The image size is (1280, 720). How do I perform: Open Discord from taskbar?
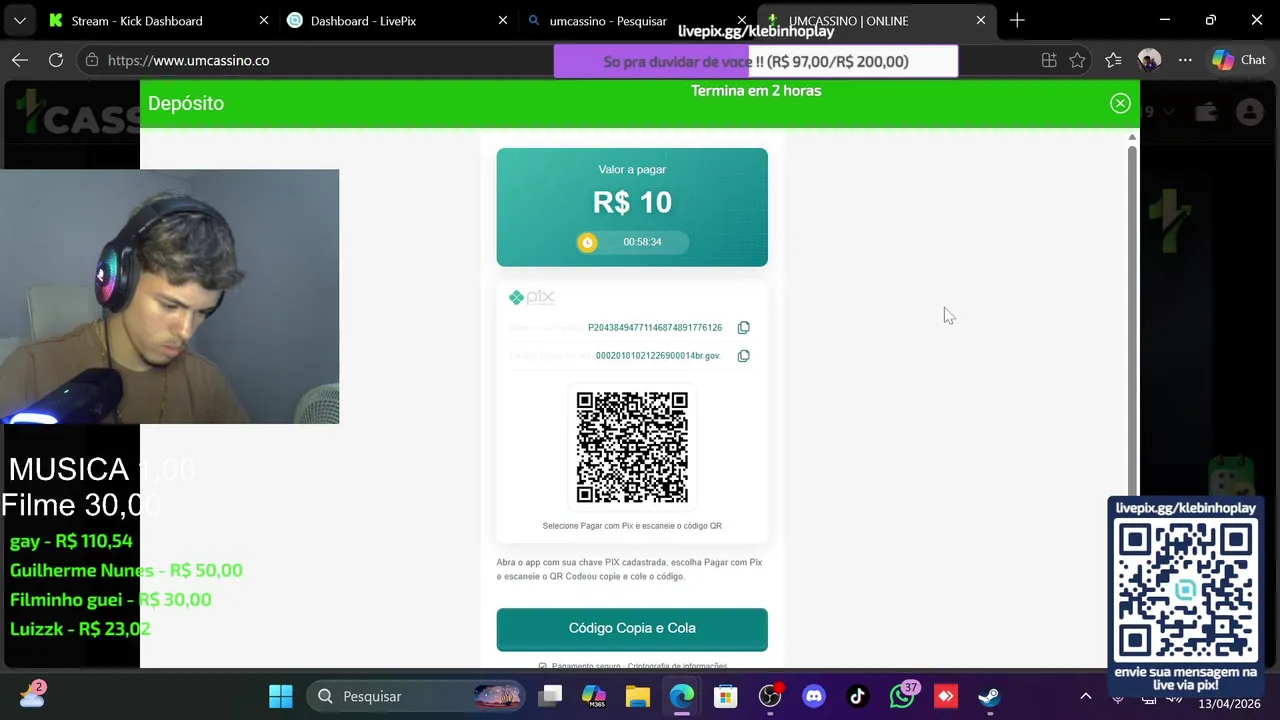[814, 696]
